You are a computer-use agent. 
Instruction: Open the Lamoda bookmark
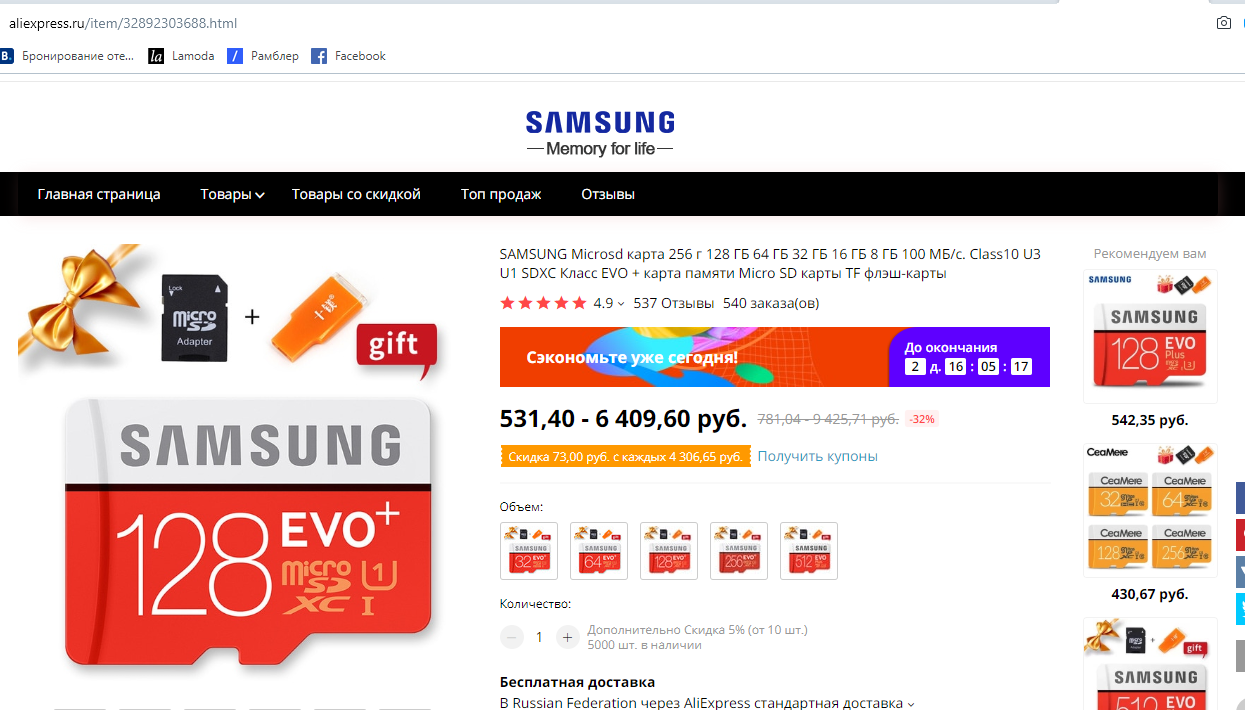pyautogui.click(x=182, y=56)
